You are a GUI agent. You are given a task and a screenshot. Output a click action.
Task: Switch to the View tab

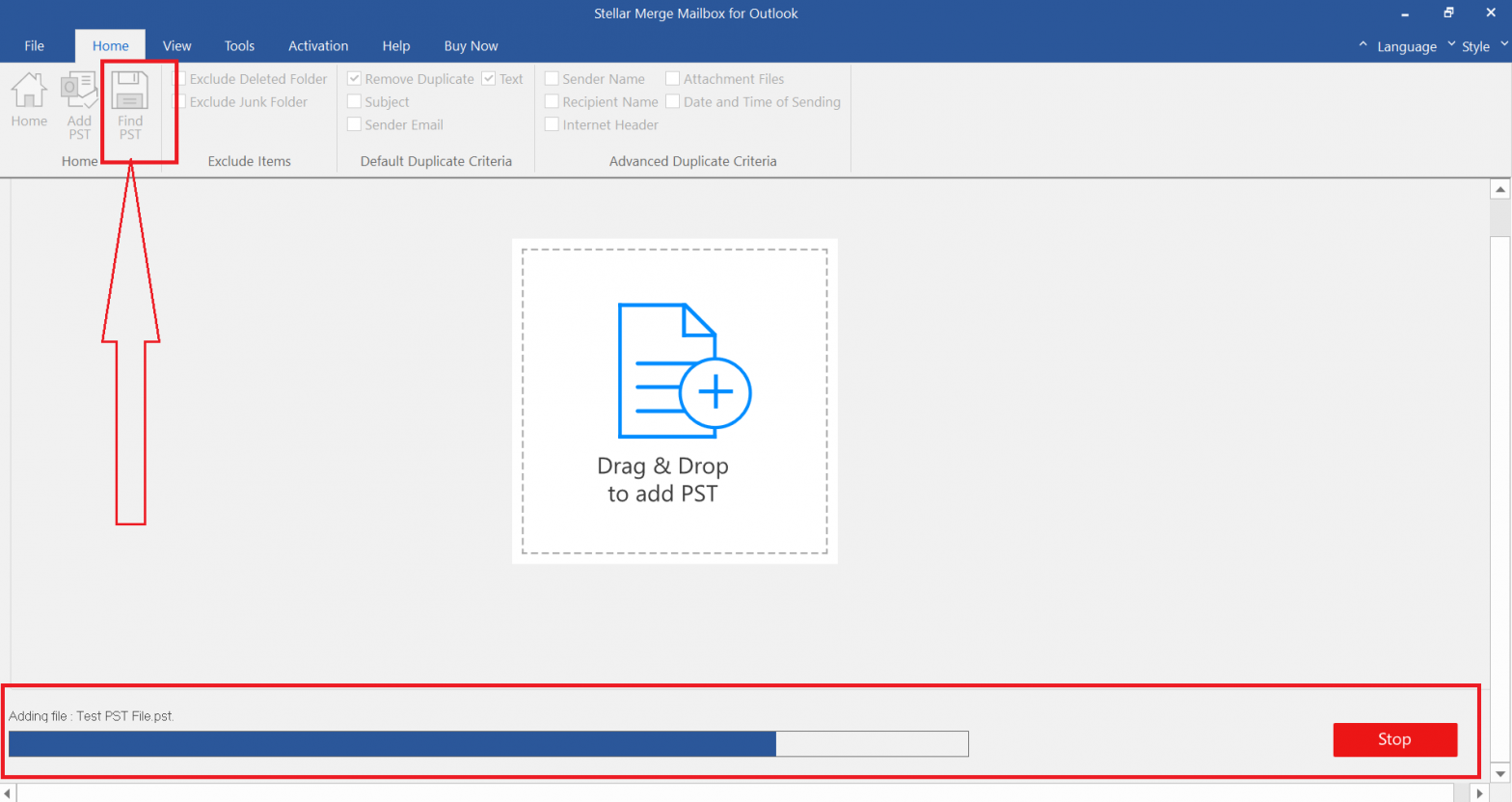point(176,46)
